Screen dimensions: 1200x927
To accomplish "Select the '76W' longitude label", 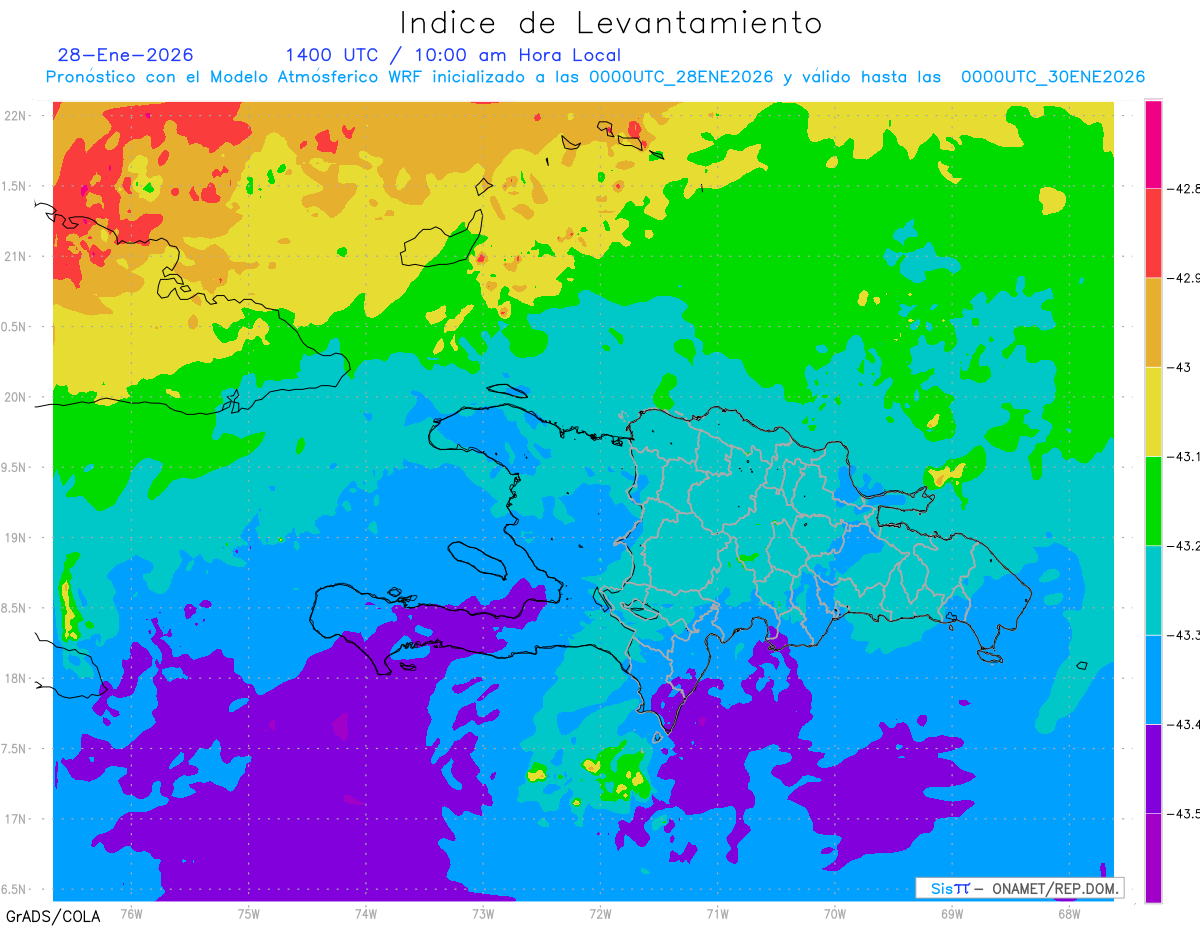I will (131, 913).
